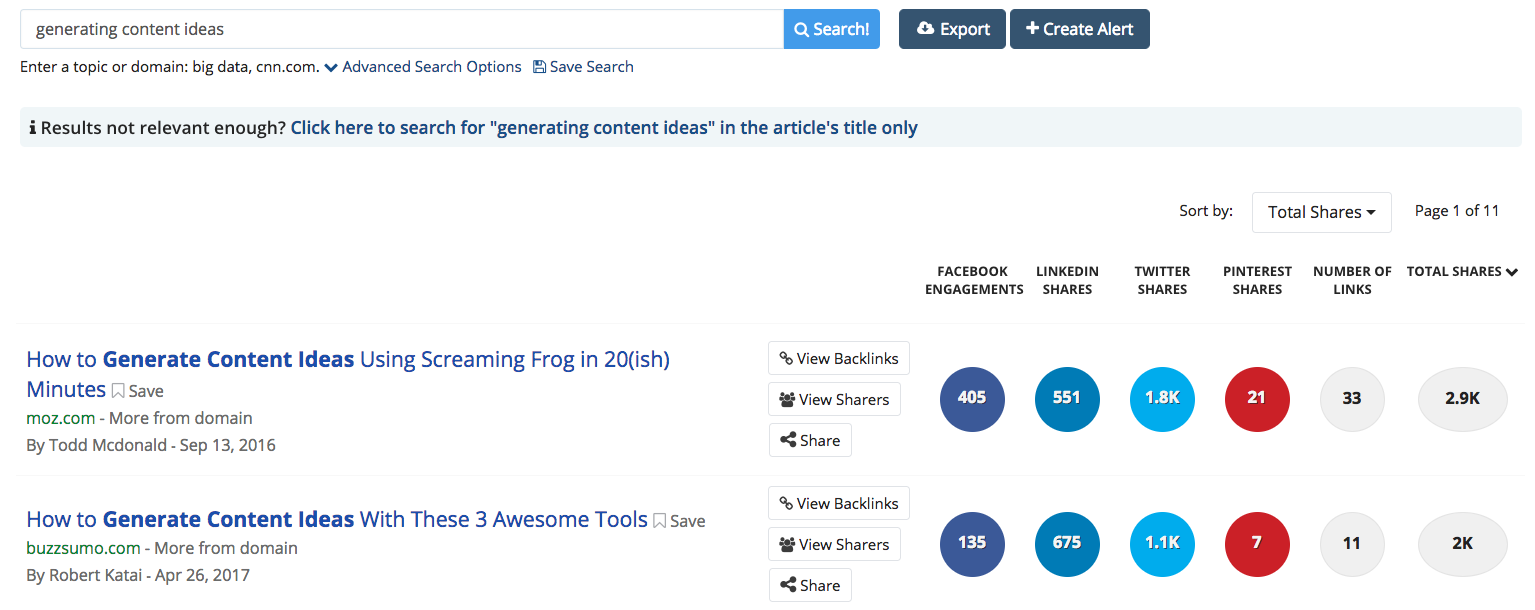1535x610 pixels.
Task: Open View Backlinks for the moz.com article
Action: [838, 358]
